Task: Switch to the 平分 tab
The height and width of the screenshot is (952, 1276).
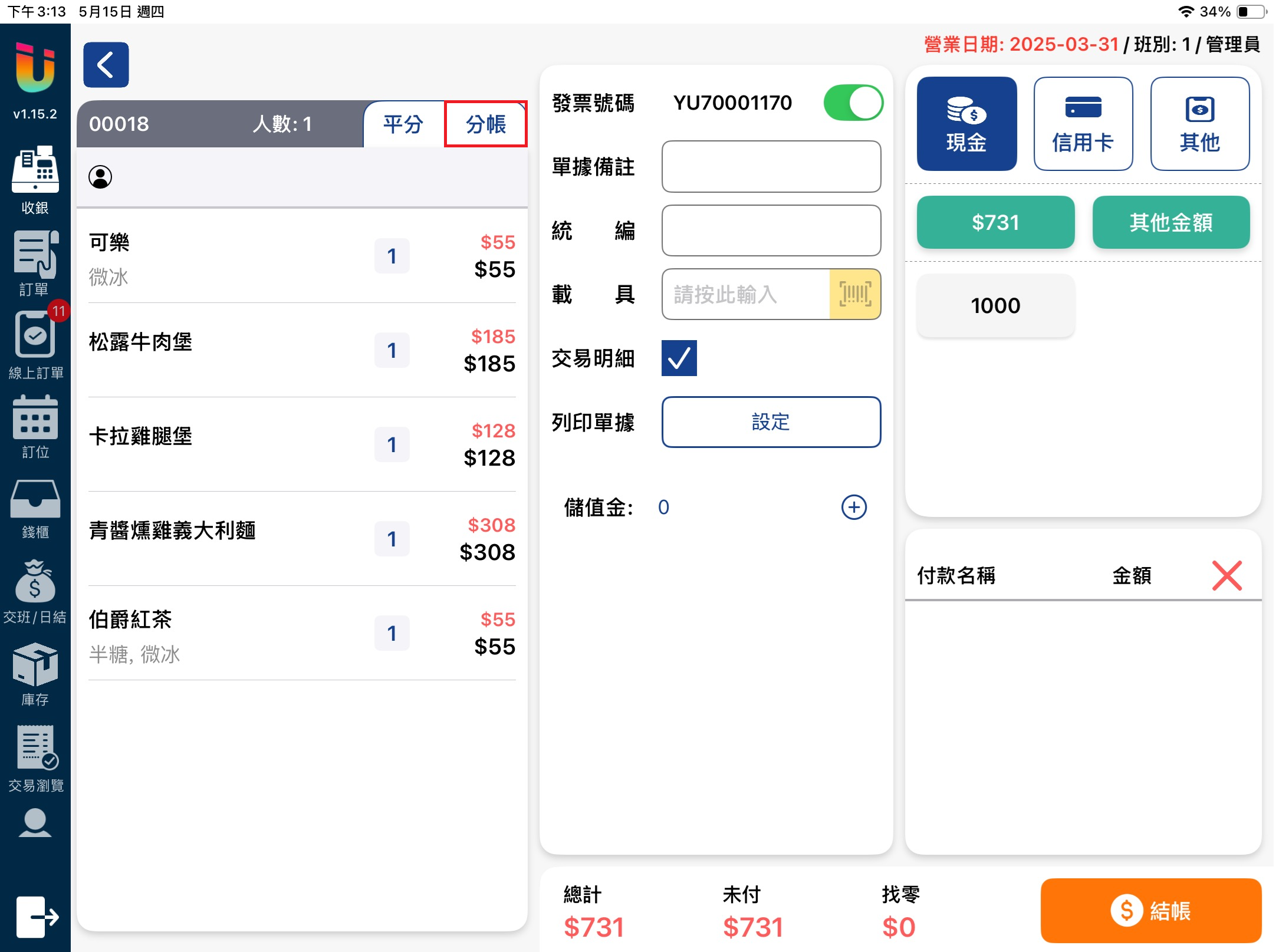Action: click(x=404, y=124)
